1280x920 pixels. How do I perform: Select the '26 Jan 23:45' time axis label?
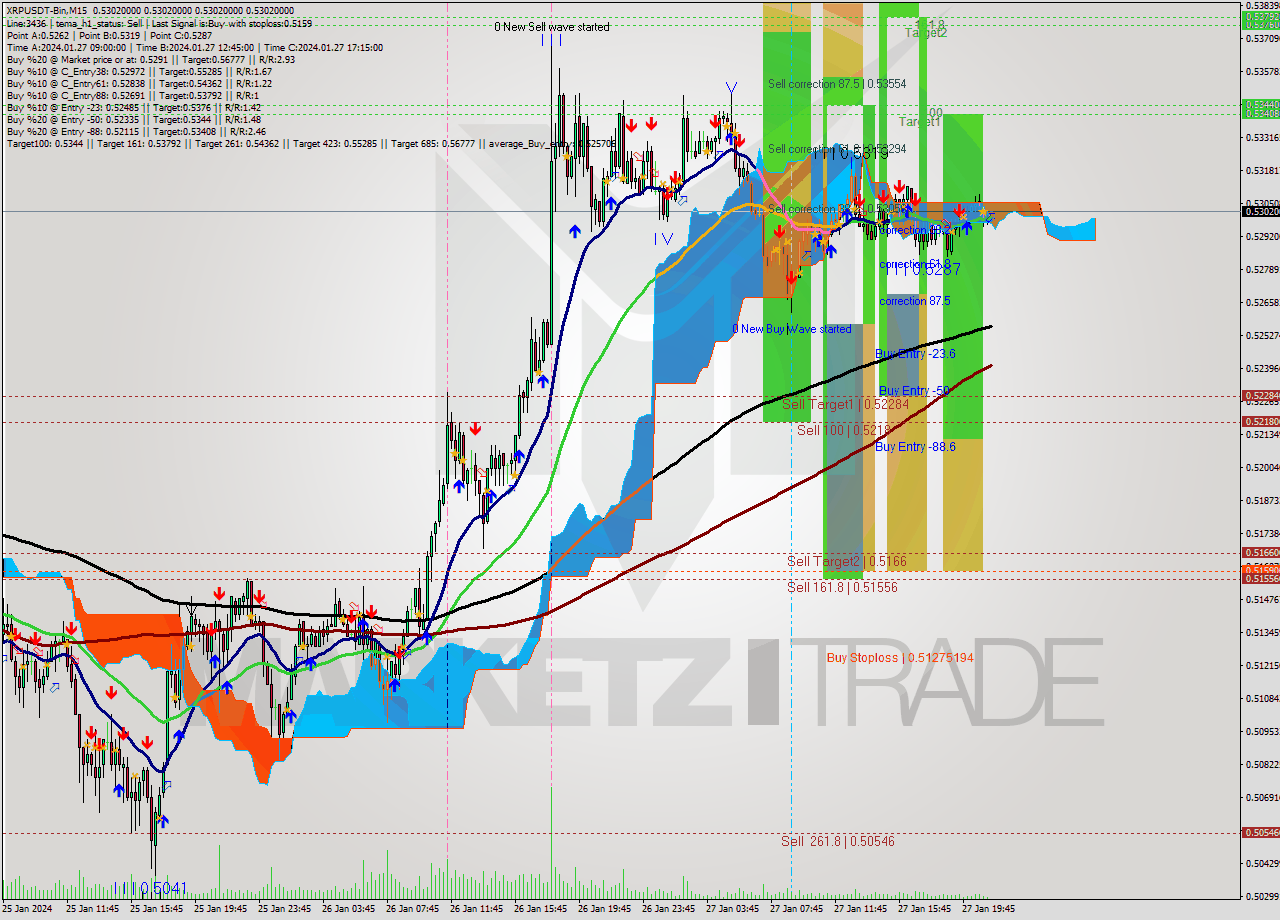point(669,910)
